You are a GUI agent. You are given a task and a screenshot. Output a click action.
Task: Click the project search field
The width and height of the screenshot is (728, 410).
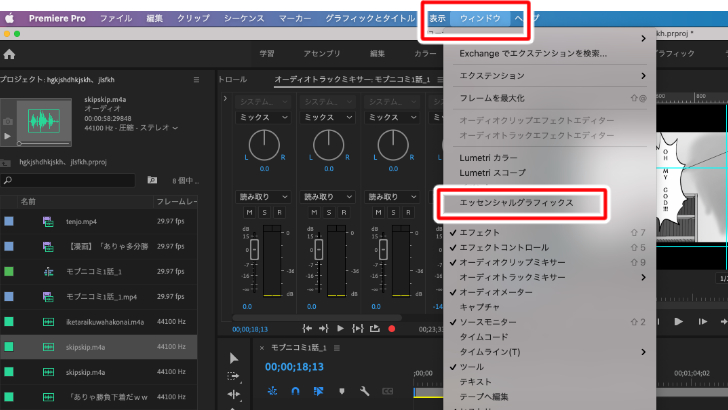68,180
